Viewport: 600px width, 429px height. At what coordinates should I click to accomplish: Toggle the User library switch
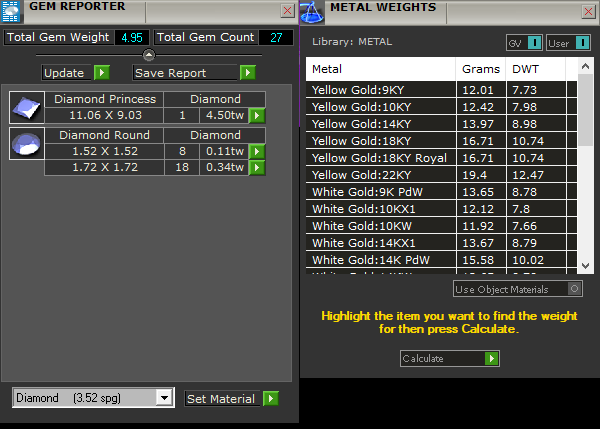coord(582,42)
